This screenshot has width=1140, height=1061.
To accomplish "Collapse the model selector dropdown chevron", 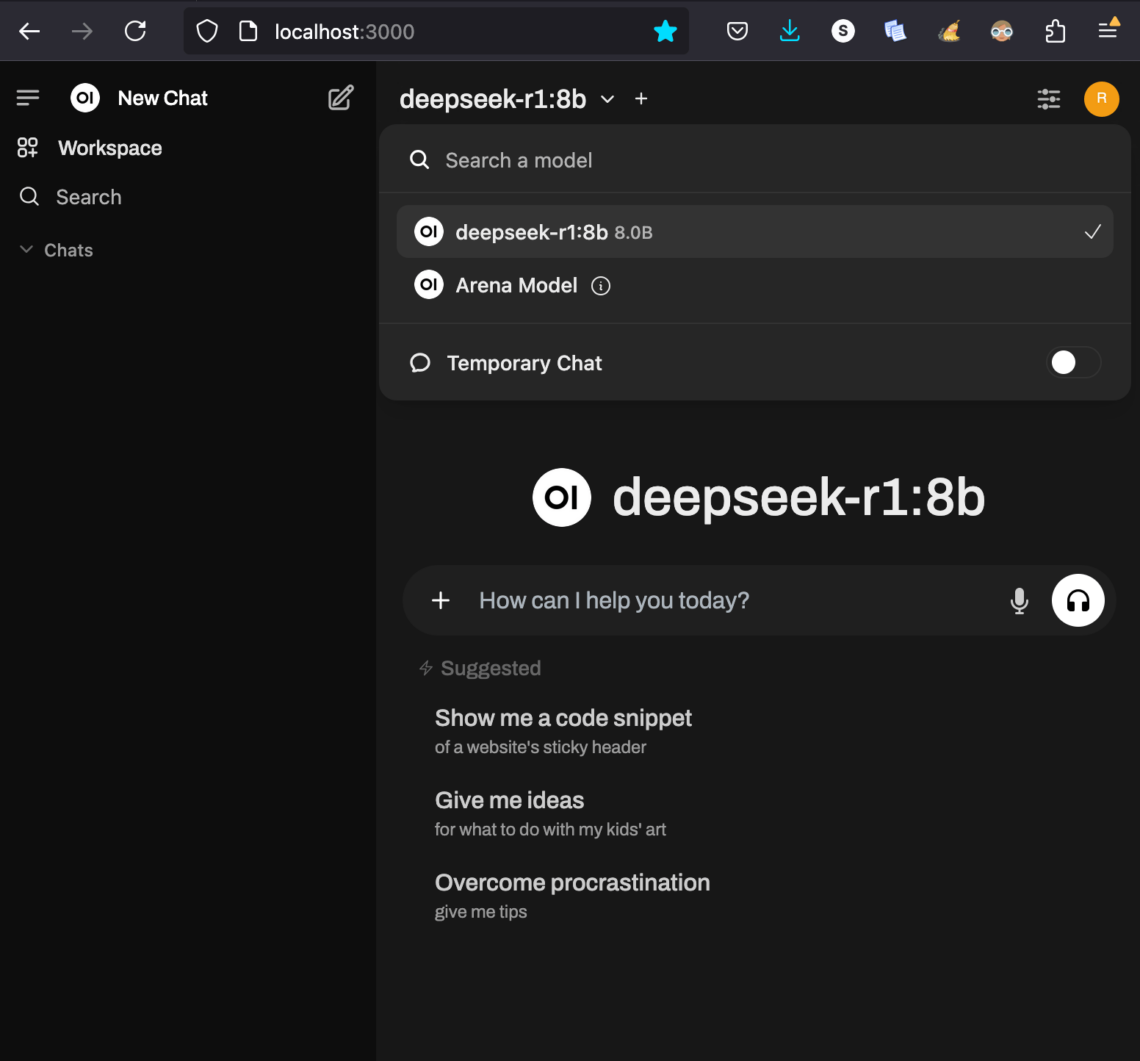I will 607,99.
